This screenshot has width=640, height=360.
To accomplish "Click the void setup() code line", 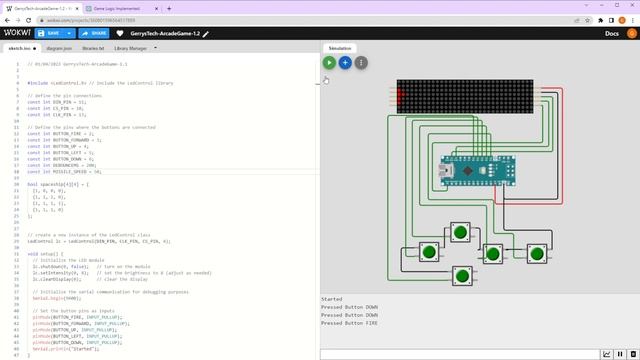I will (45, 254).
